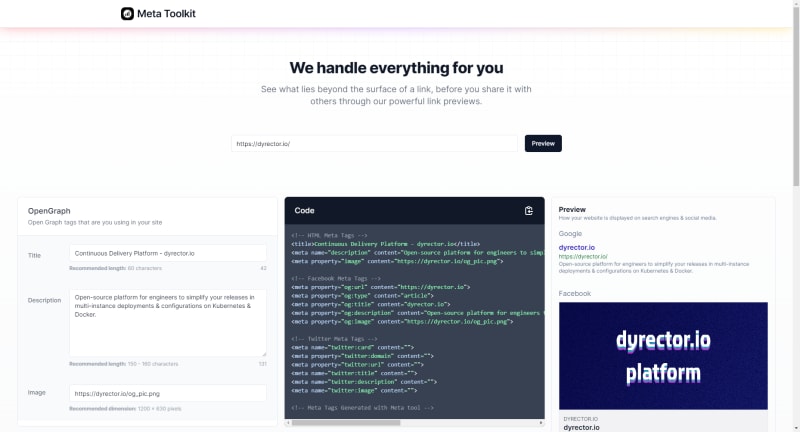Click the 'Code' panel heading
Viewport: 800px width, 432px height.
tap(304, 211)
